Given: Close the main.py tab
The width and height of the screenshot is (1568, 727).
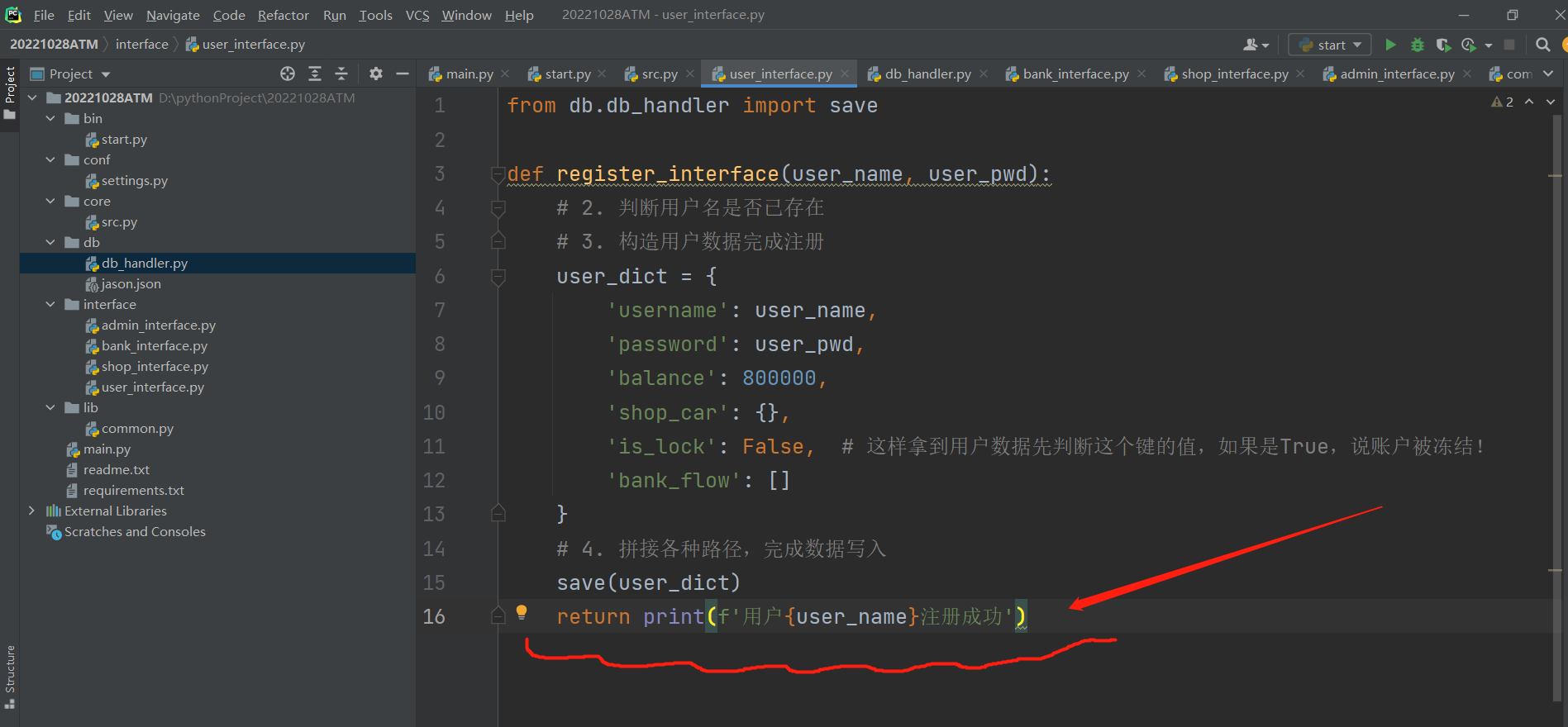Looking at the screenshot, I should click(505, 74).
